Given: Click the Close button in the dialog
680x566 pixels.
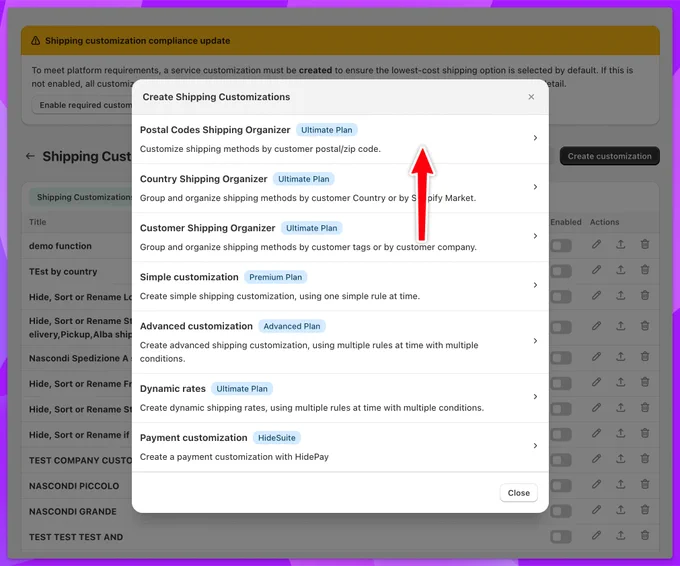Looking at the screenshot, I should pos(519,493).
